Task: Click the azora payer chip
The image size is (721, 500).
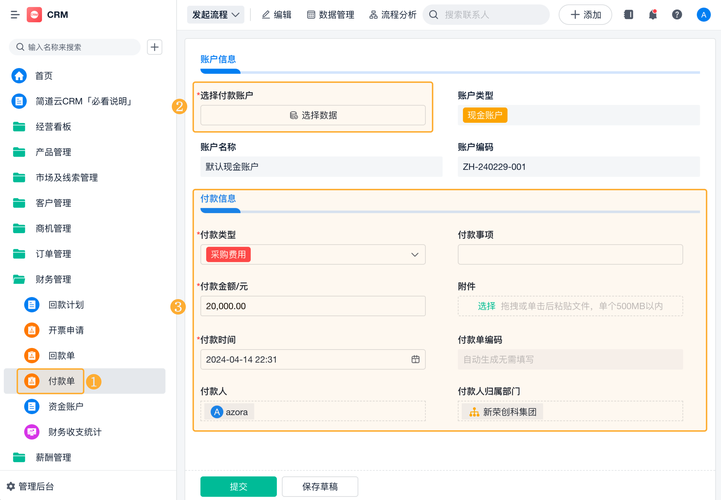Action: pyautogui.click(x=229, y=412)
